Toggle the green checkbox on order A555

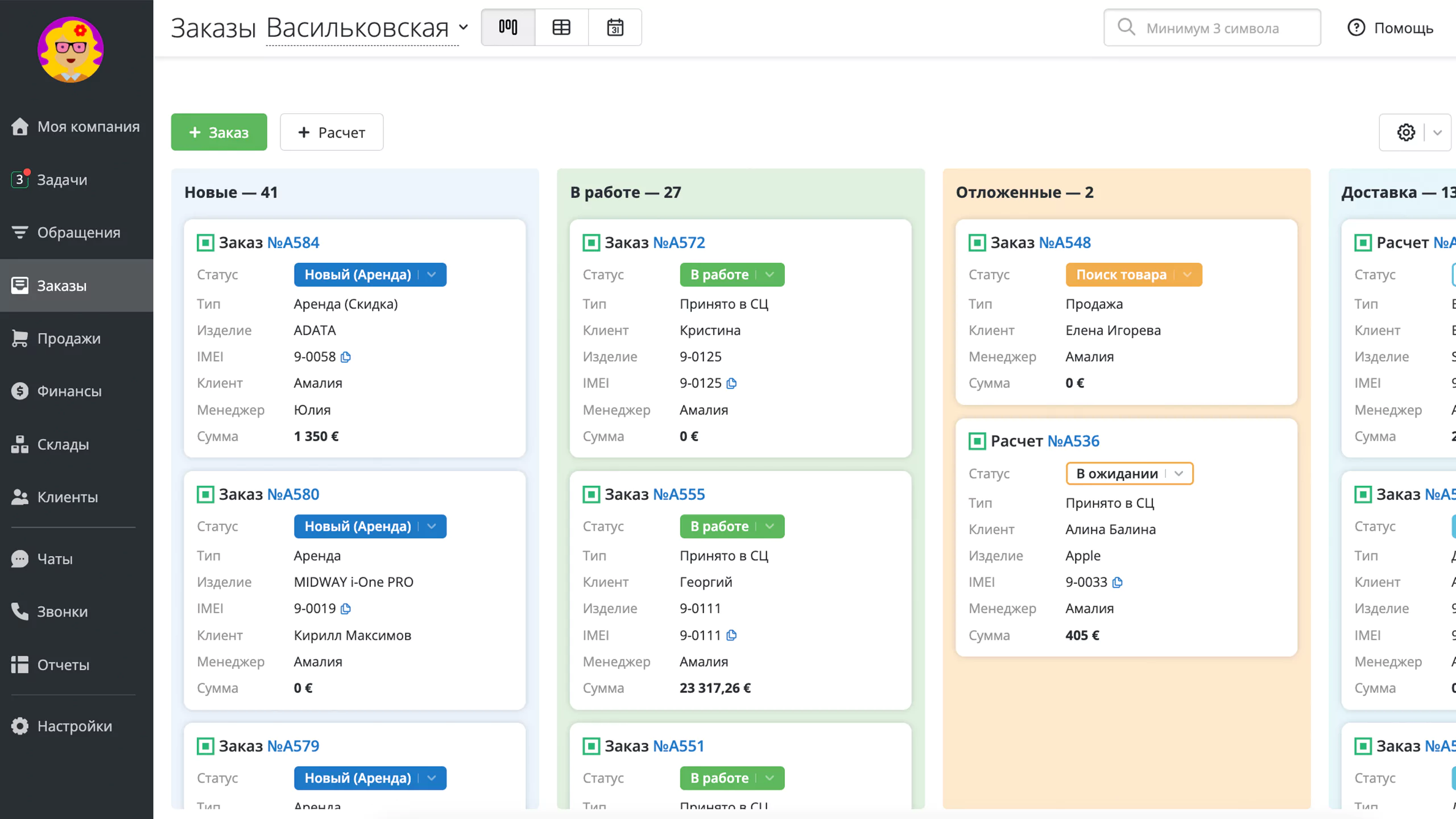(591, 494)
